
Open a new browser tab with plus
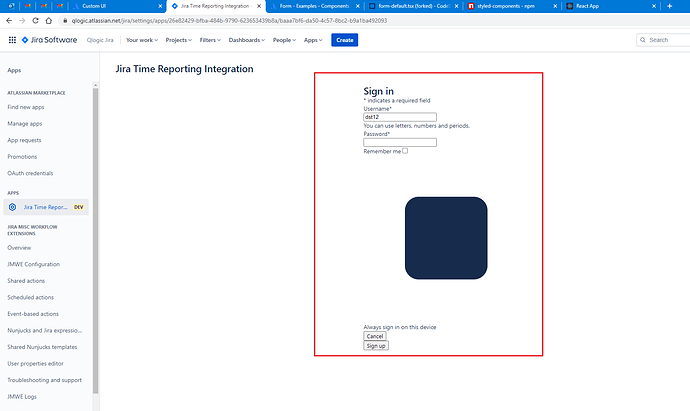(669, 6)
